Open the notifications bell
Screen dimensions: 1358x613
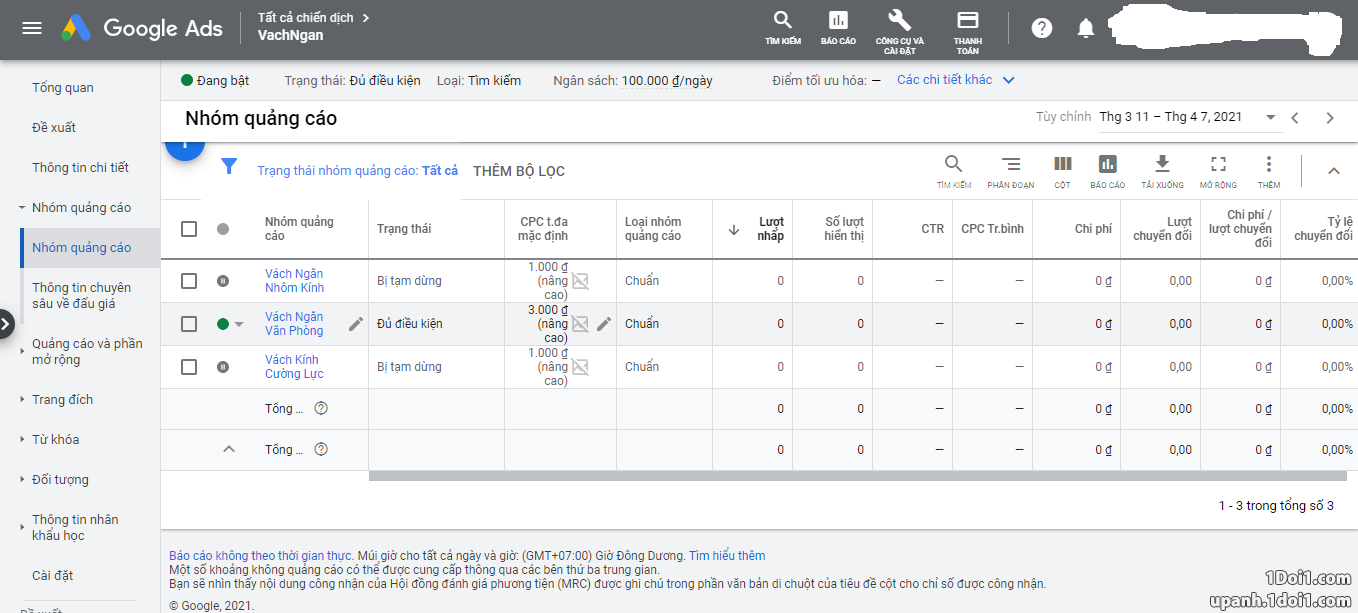(x=1086, y=28)
